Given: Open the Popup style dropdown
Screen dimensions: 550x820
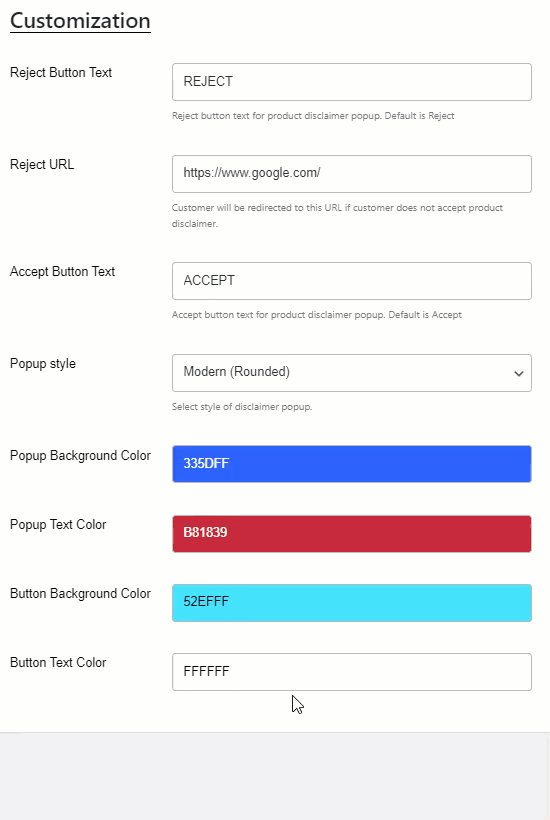Looking at the screenshot, I should pos(352,373).
